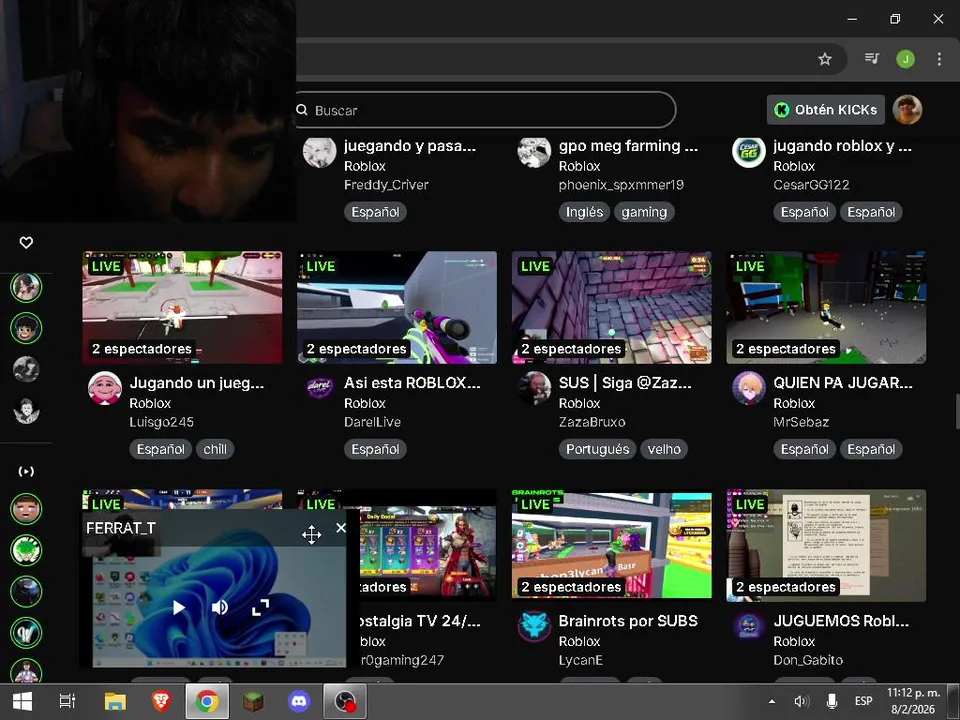Open Discord from the taskbar
The image size is (960, 720).
pyautogui.click(x=299, y=701)
